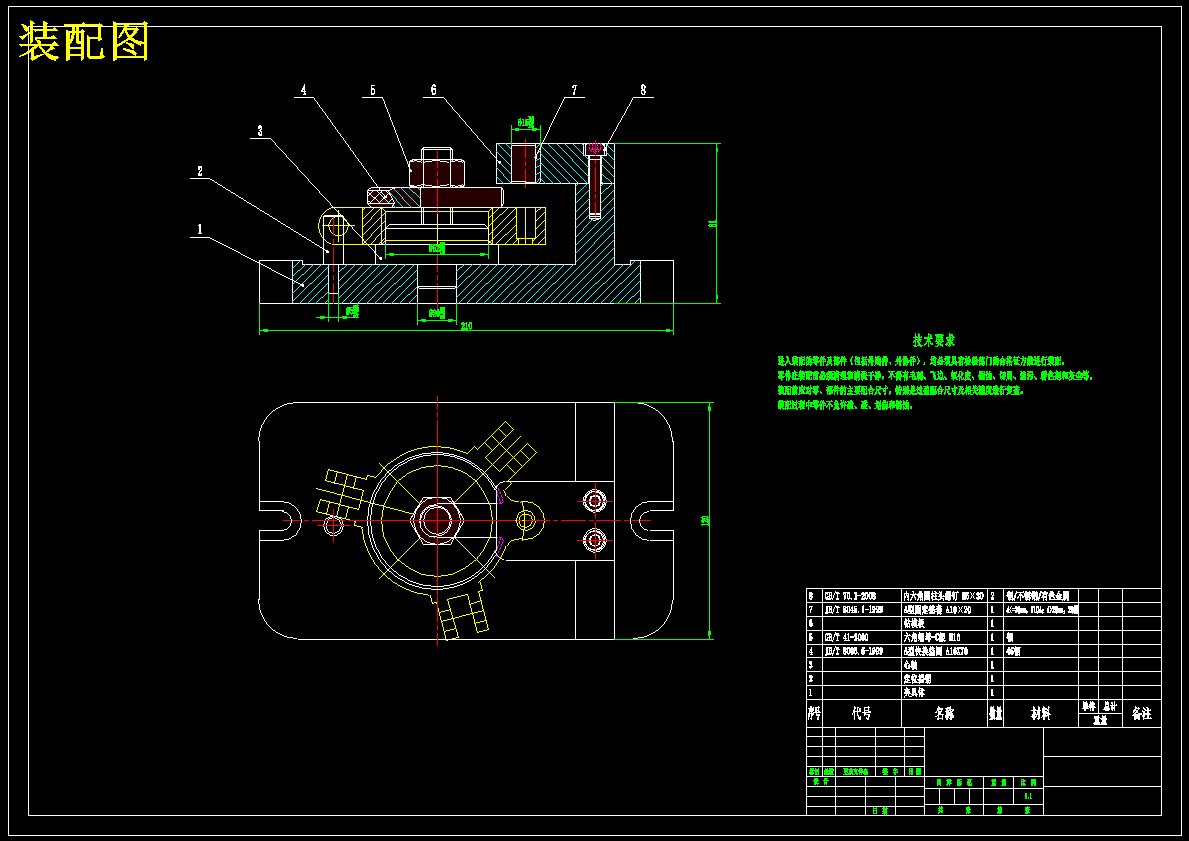Select requirement line starting 装配过程中零件

tap(845, 405)
